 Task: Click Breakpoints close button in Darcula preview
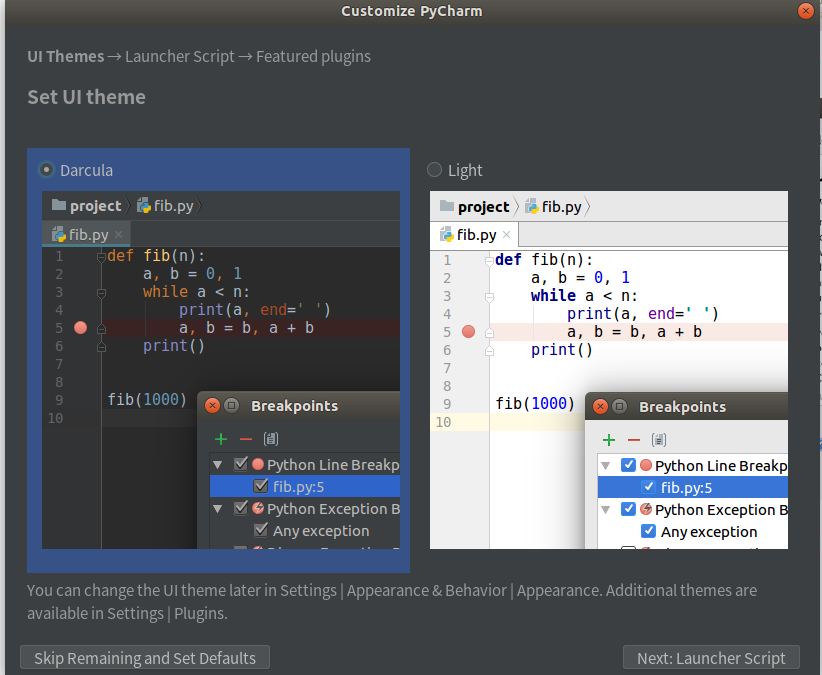click(x=212, y=406)
